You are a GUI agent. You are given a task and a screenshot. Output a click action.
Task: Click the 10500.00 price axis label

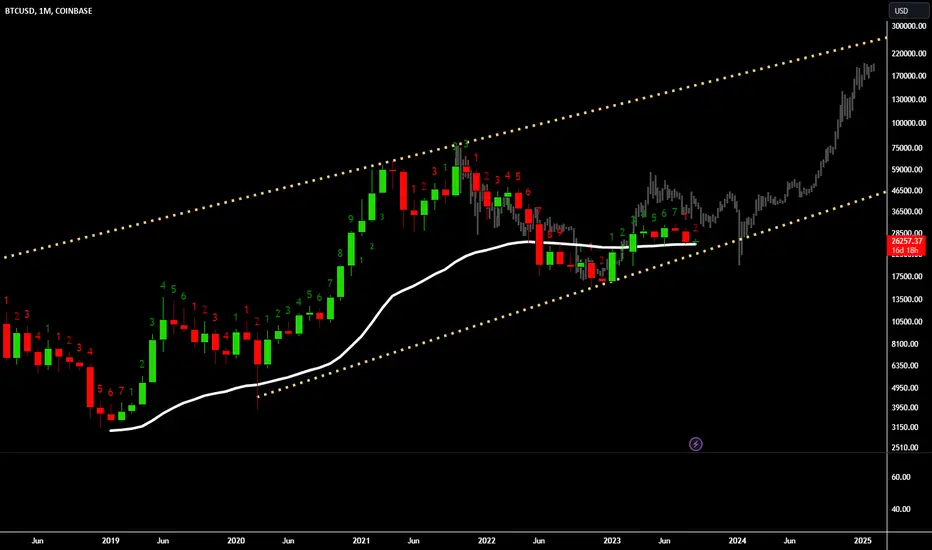pyautogui.click(x=909, y=322)
